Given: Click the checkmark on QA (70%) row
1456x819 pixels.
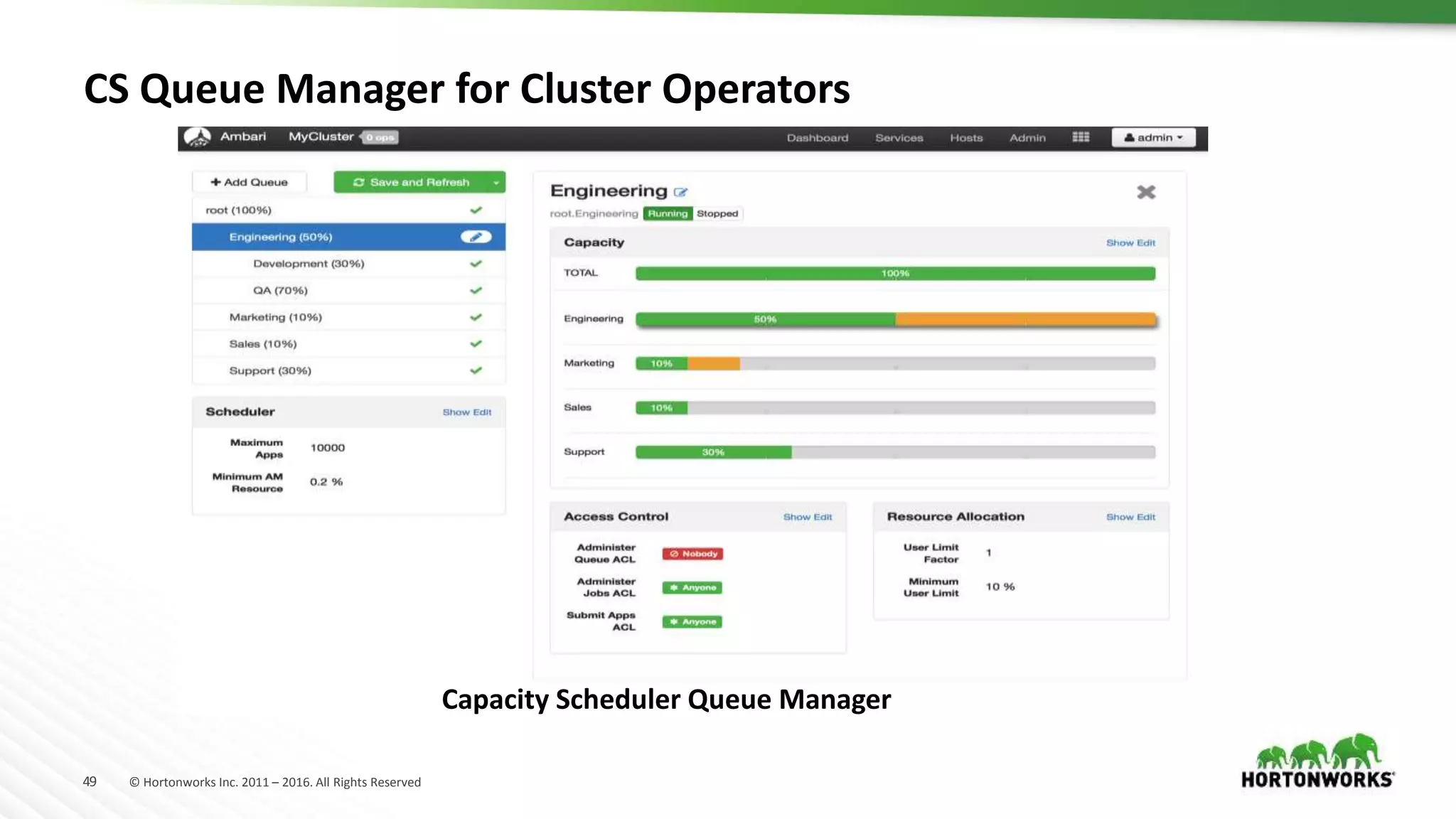Looking at the screenshot, I should point(476,290).
